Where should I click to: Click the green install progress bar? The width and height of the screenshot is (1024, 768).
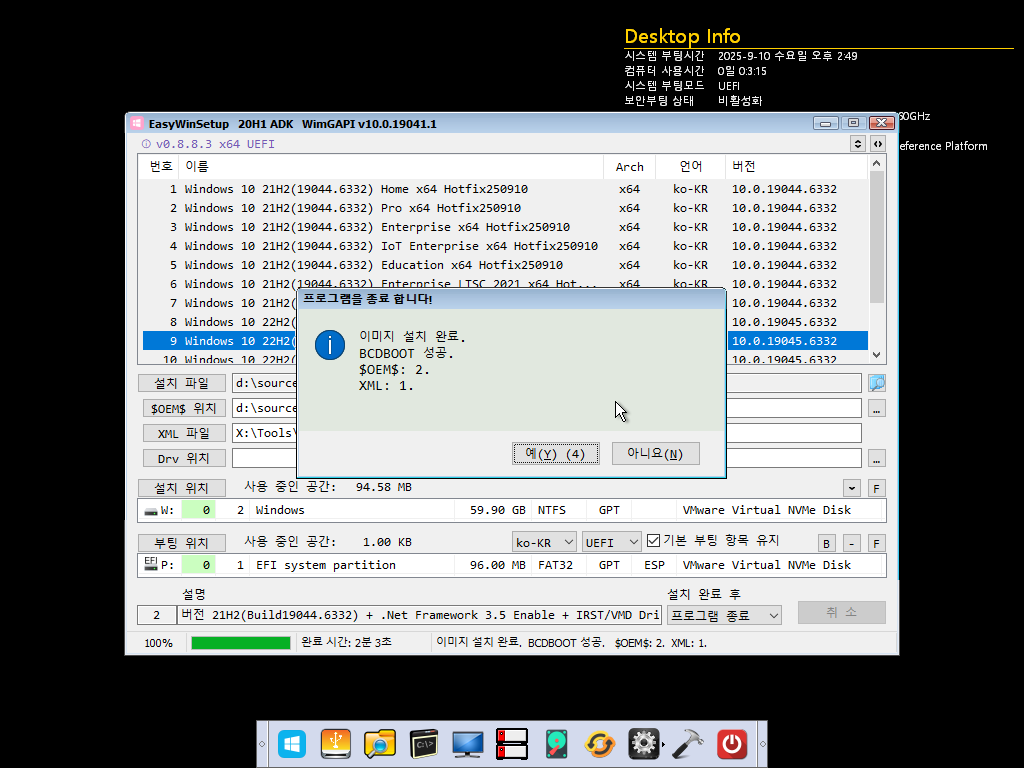tap(240, 643)
